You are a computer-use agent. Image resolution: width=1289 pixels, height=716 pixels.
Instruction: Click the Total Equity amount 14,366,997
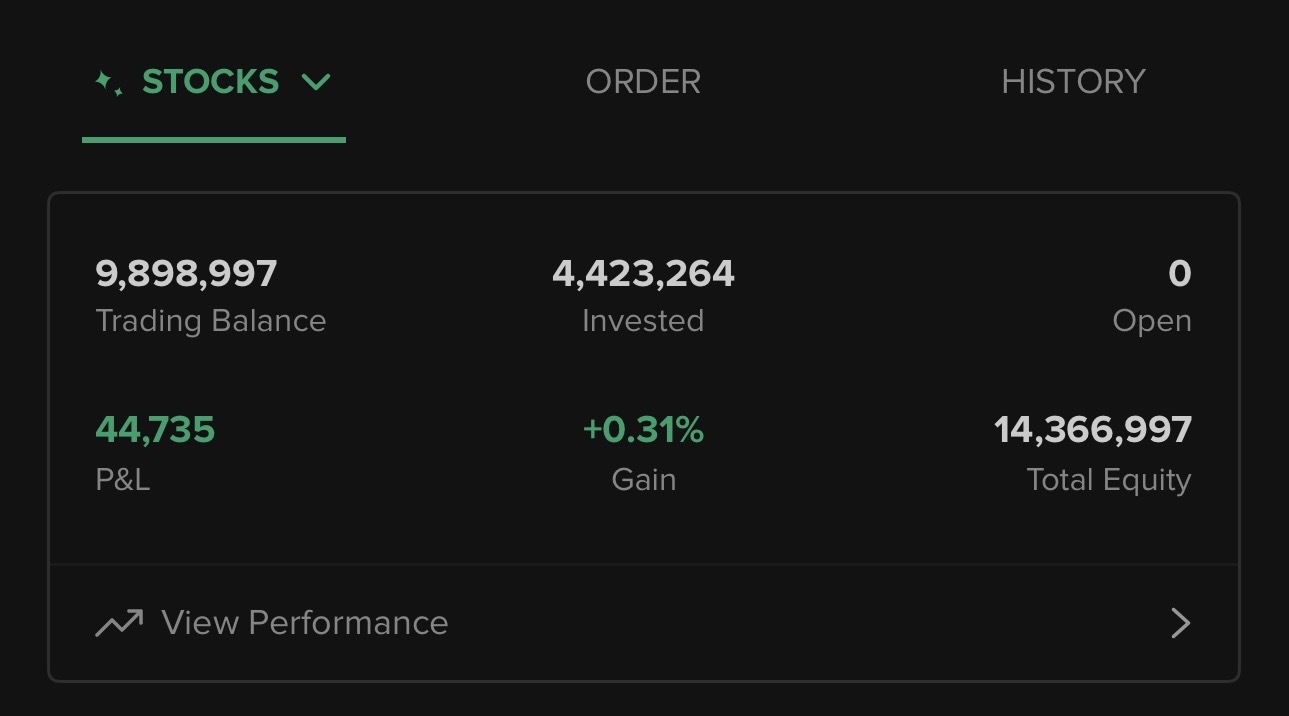tap(1093, 430)
